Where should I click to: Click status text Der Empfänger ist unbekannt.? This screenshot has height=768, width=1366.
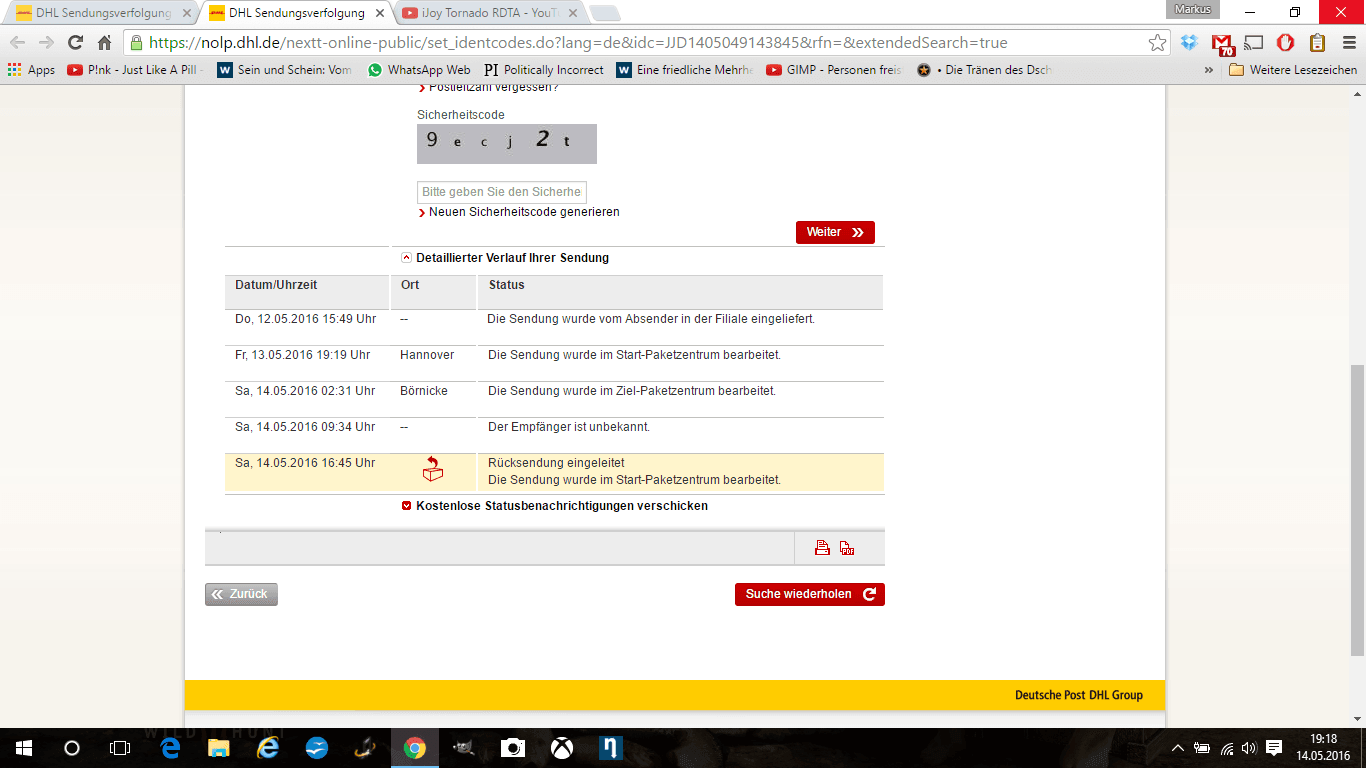[x=569, y=427]
